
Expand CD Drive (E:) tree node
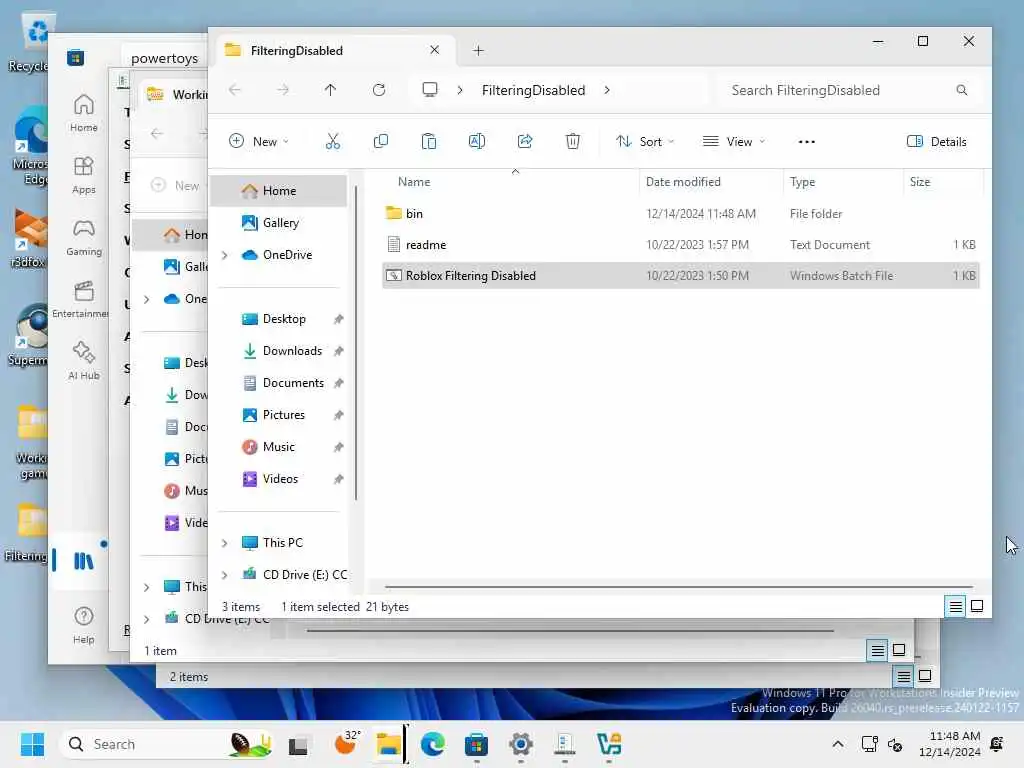pyautogui.click(x=225, y=575)
